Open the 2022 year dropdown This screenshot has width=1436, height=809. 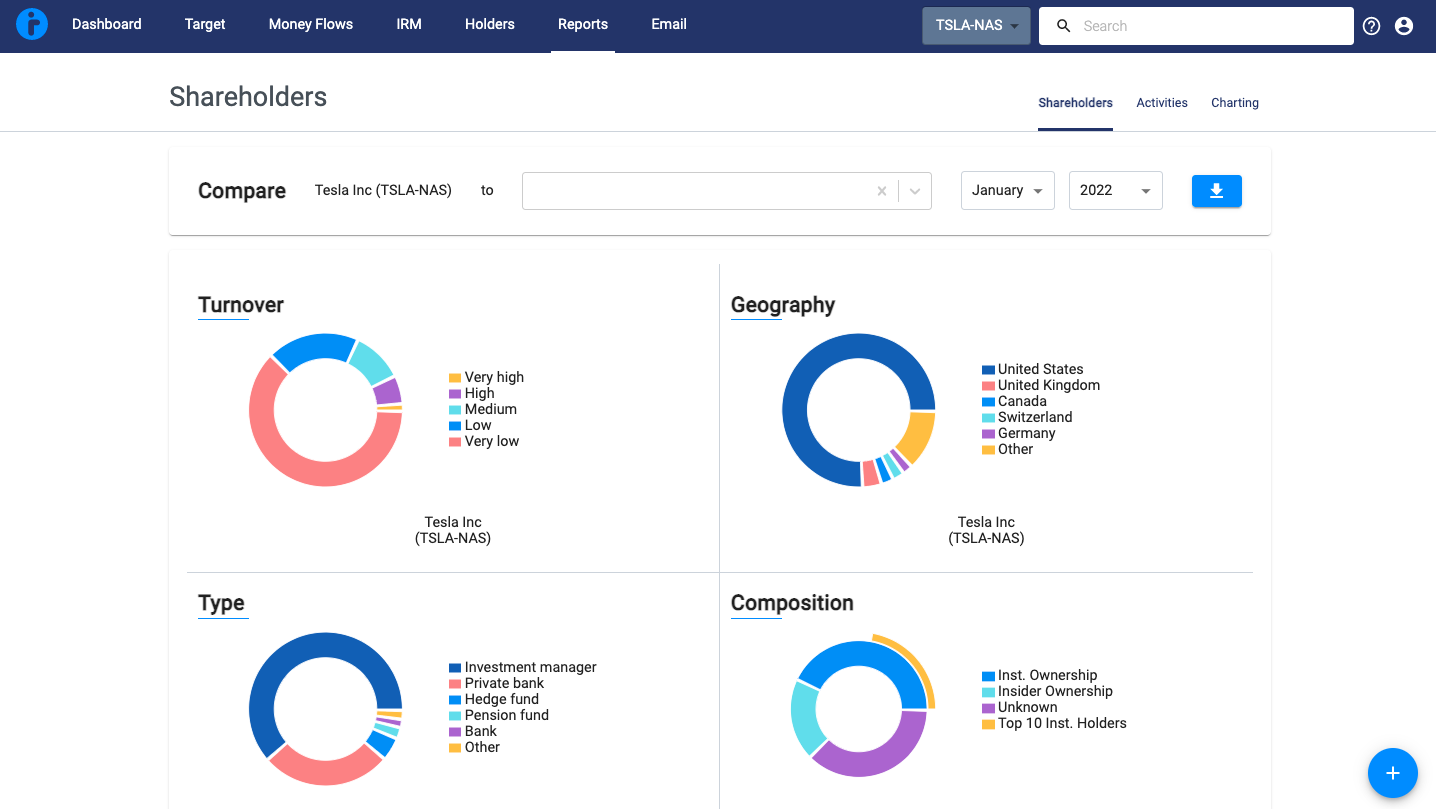pos(1115,191)
